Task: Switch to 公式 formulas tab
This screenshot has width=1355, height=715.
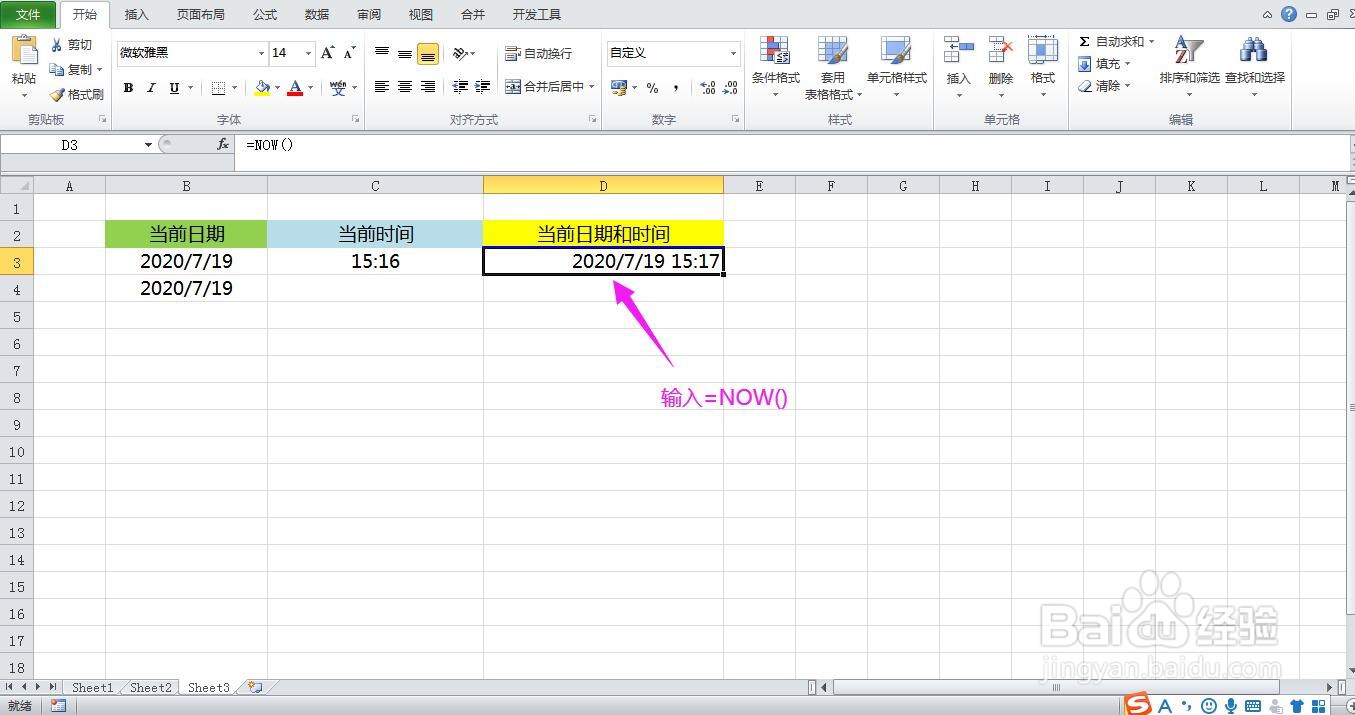Action: 265,15
